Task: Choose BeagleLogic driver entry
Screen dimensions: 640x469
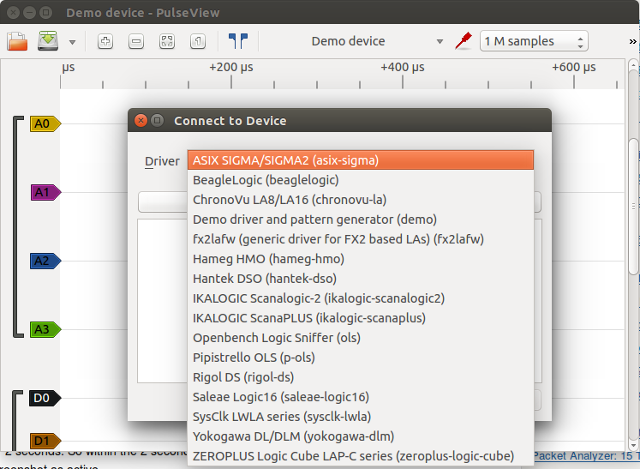Action: coord(361,180)
